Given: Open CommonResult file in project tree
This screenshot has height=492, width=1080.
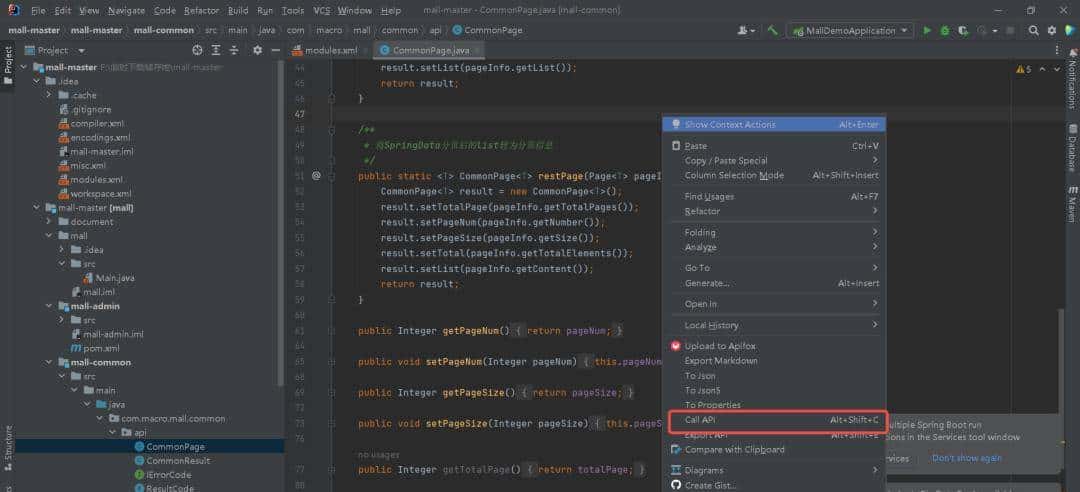Looking at the screenshot, I should tap(177, 460).
